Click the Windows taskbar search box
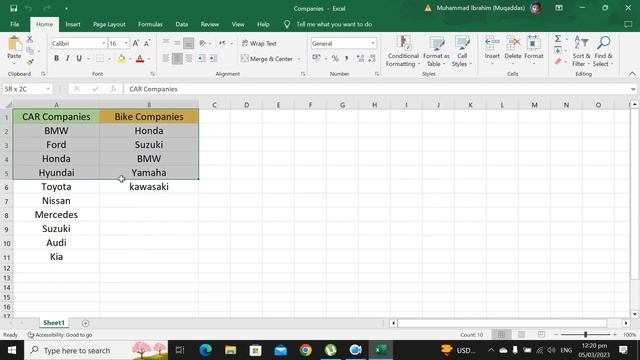Screen dimensions: 640x360 [x=96, y=350]
